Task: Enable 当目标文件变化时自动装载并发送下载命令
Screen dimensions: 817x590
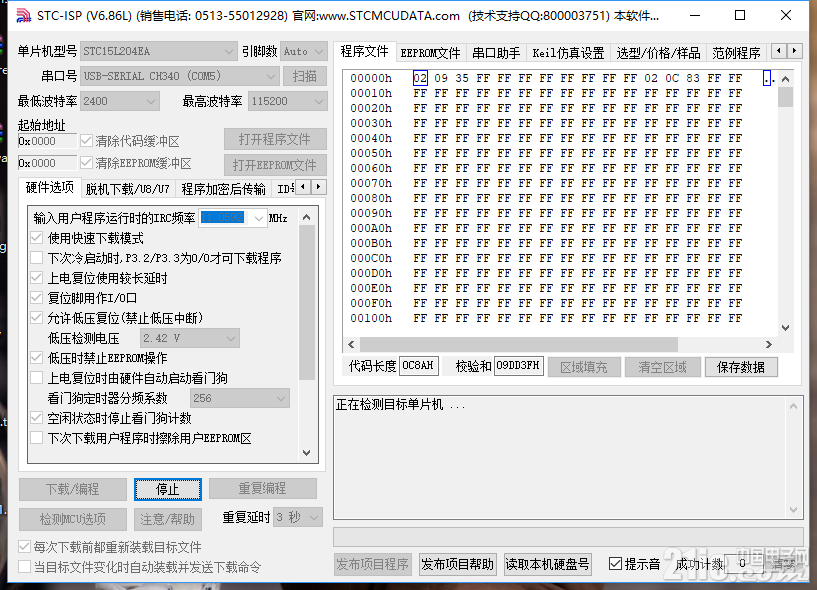Action: 24,567
